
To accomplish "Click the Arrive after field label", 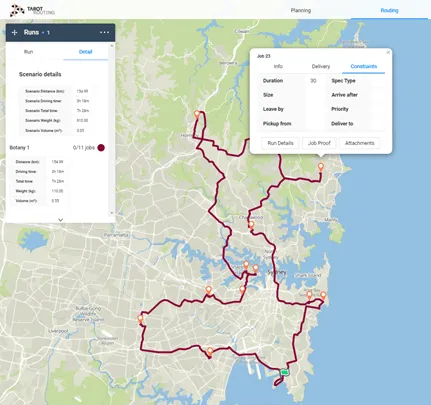I will pos(344,95).
